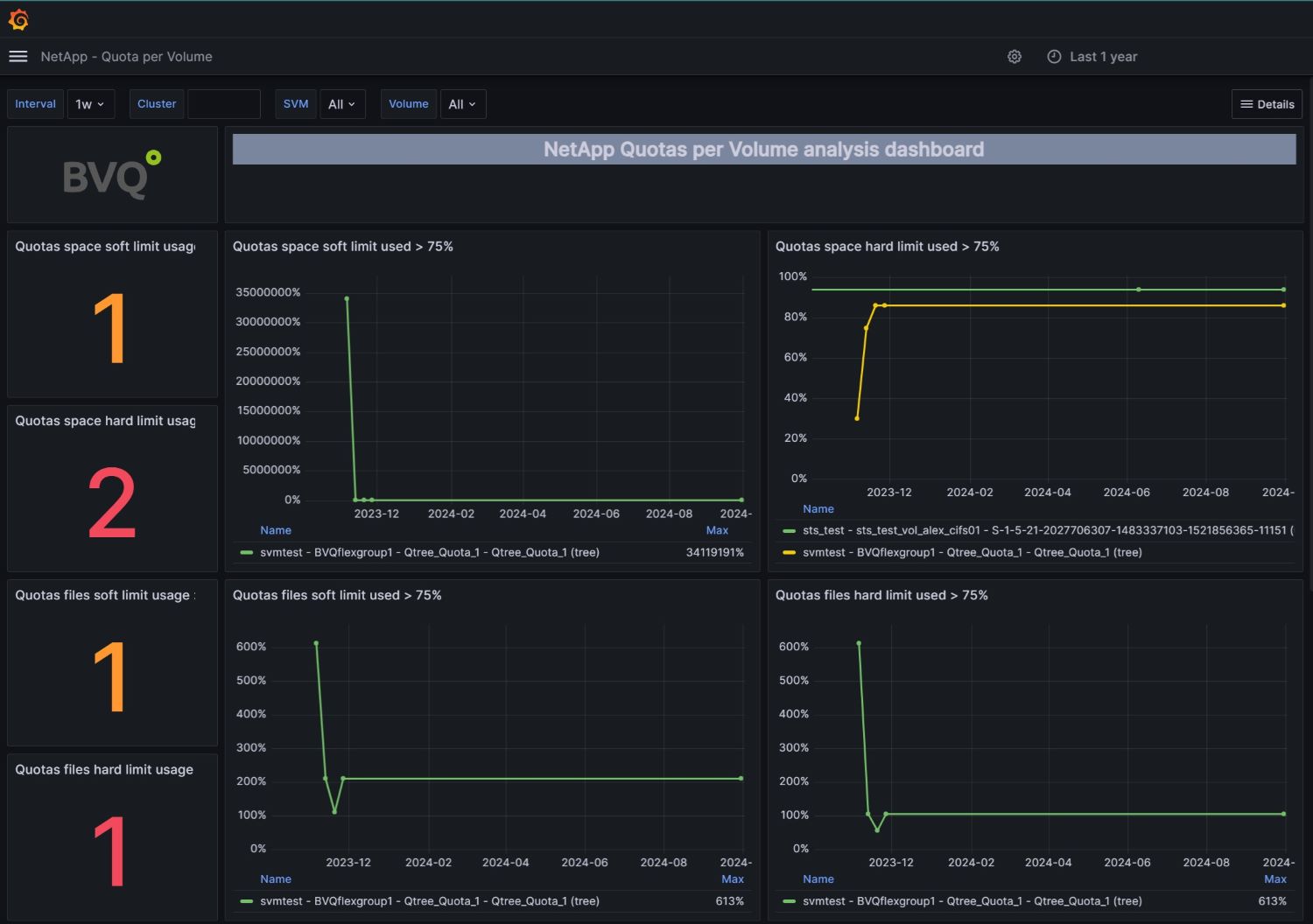Expand the Volume All dropdown
The image size is (1313, 924).
[461, 104]
